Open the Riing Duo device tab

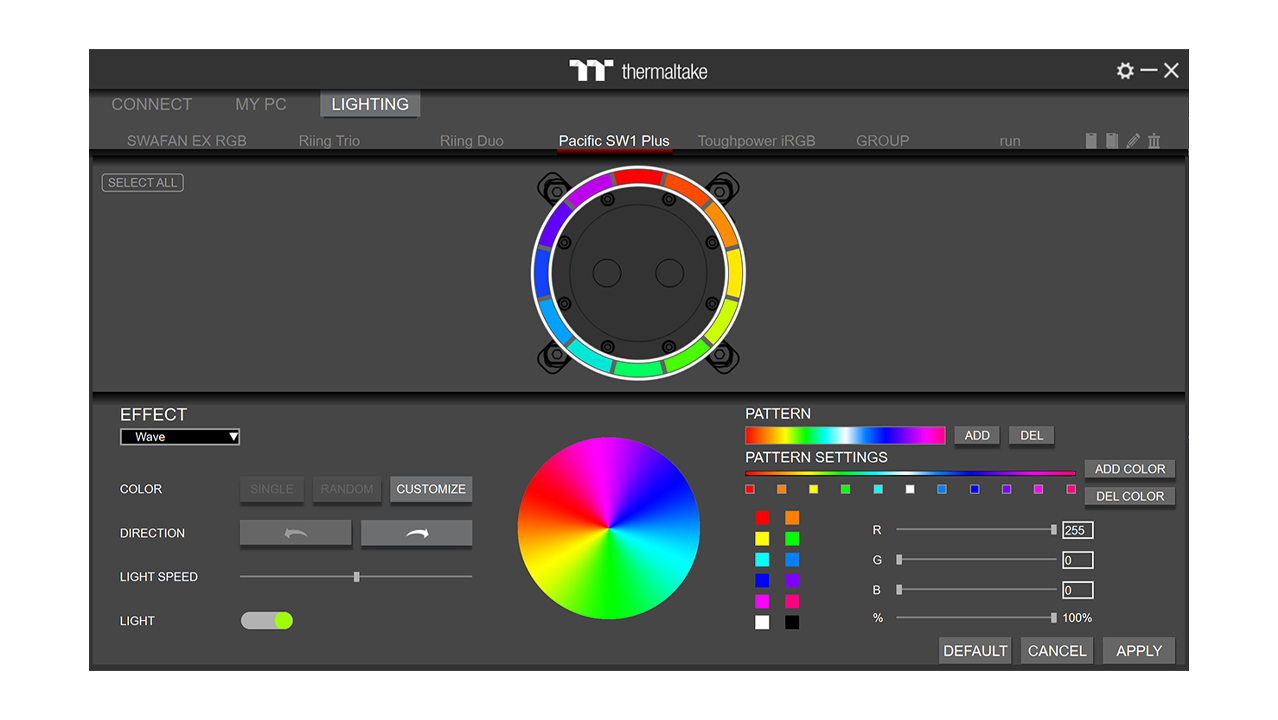pyautogui.click(x=472, y=141)
